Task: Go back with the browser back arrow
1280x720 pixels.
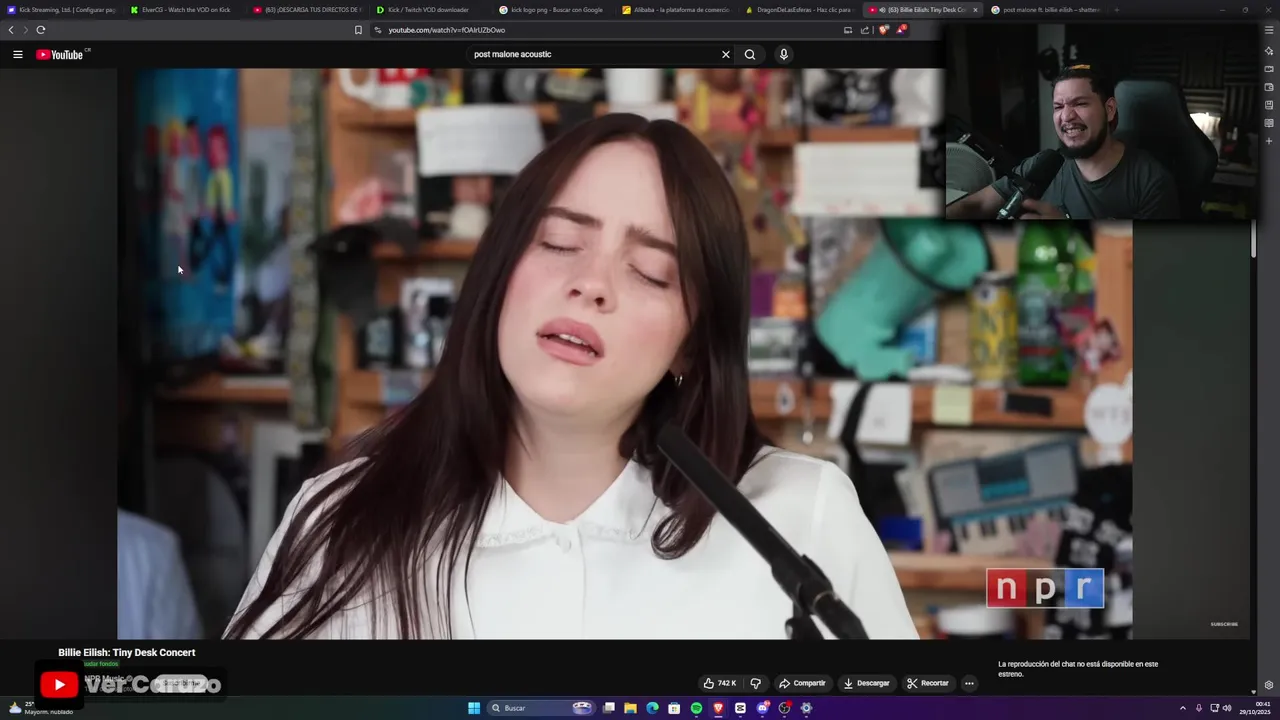Action: pos(11,30)
